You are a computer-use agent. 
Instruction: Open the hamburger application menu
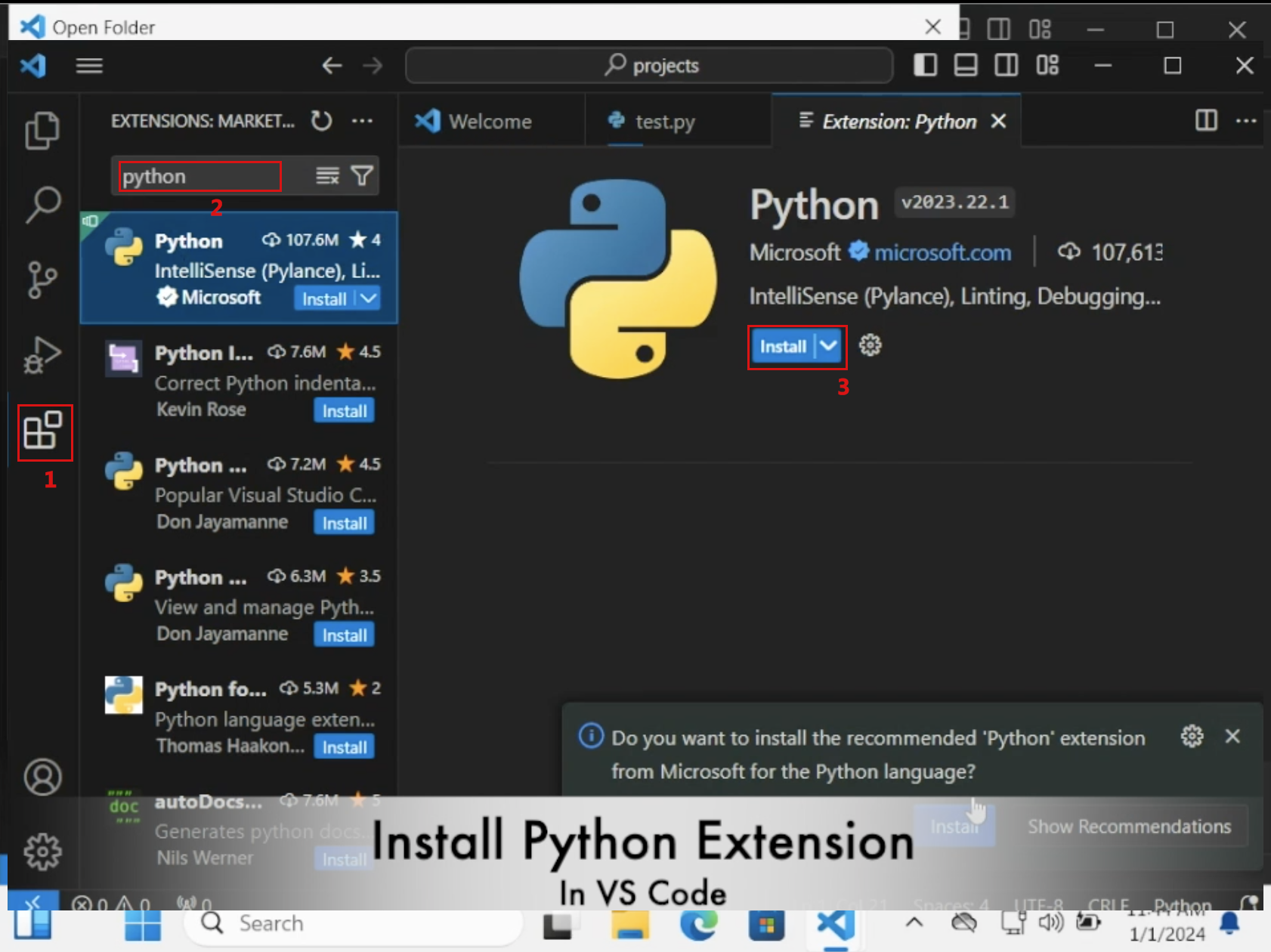(x=89, y=66)
